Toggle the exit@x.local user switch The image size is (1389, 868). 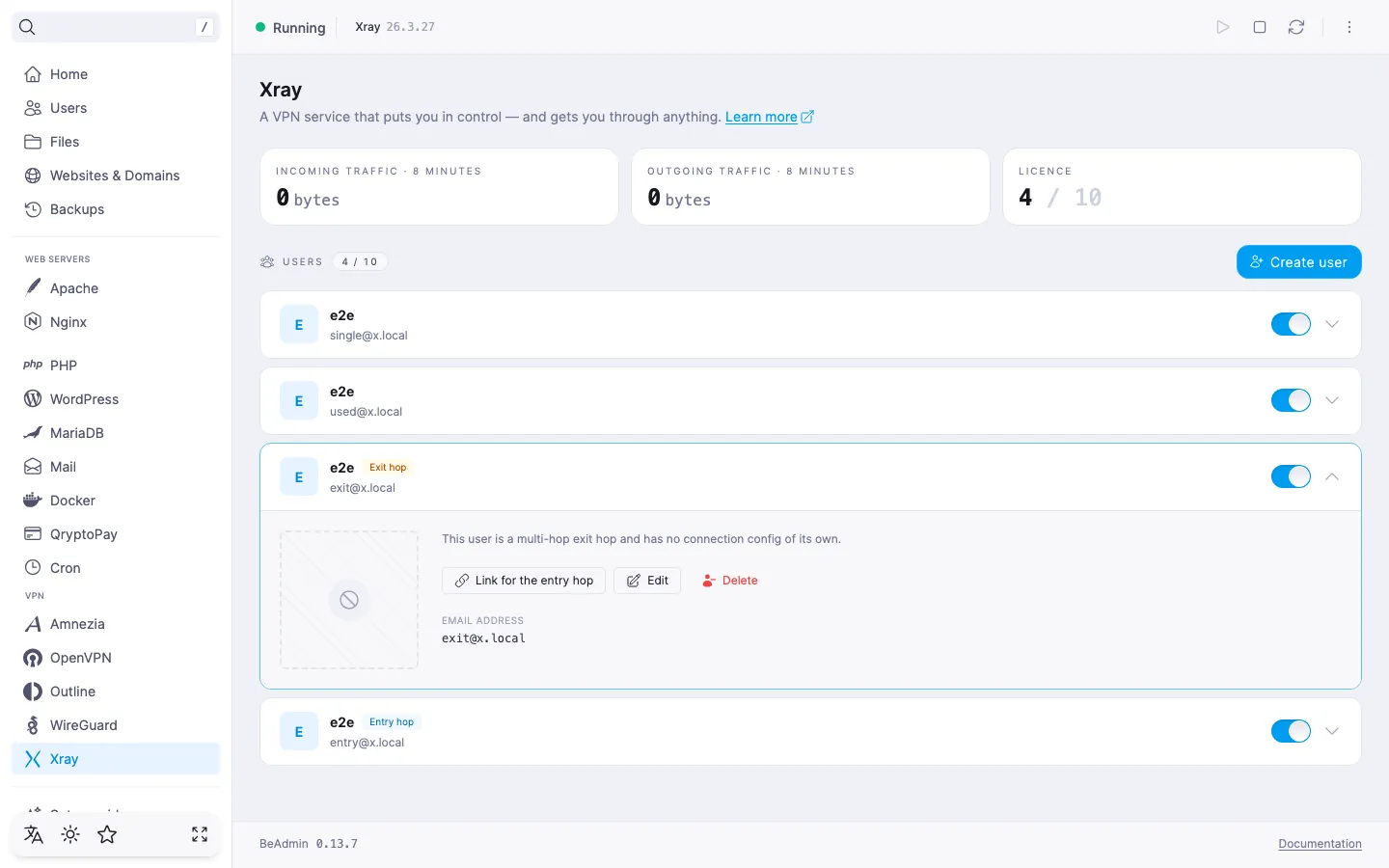click(1291, 476)
